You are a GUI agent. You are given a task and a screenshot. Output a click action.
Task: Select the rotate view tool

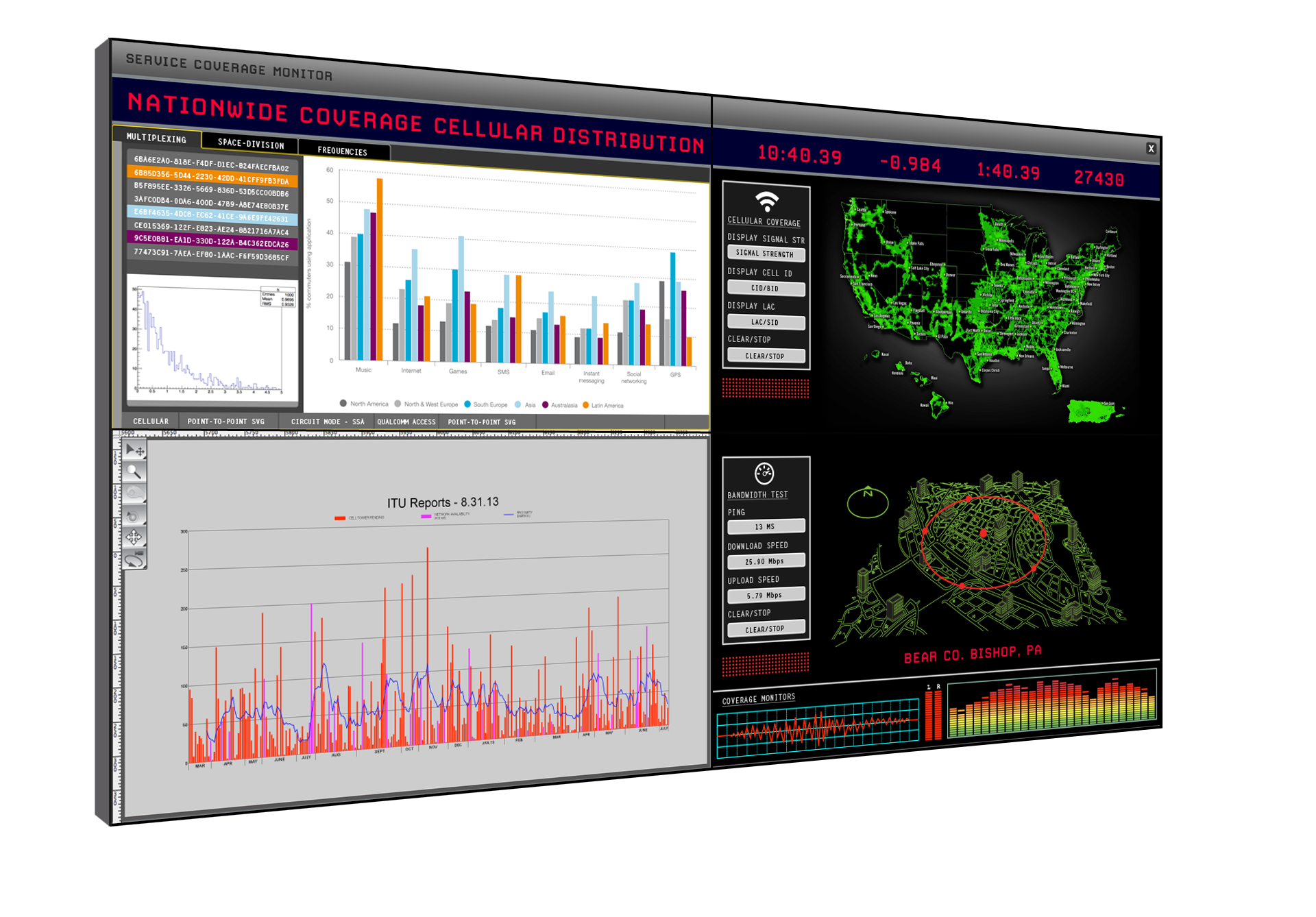134,515
